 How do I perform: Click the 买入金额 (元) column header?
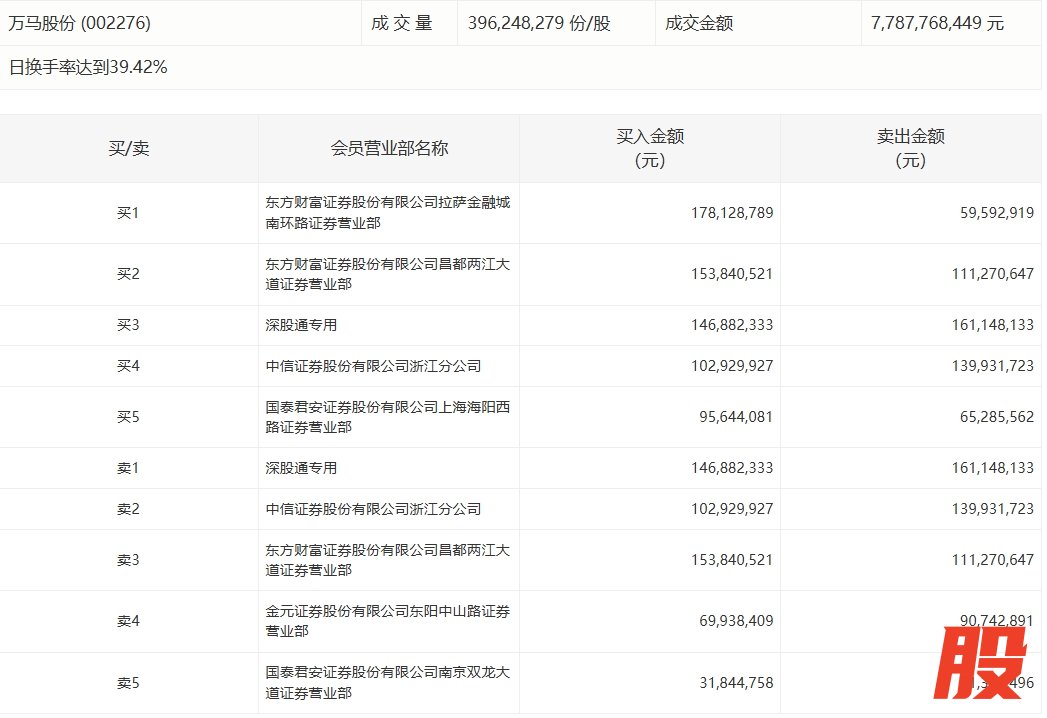(x=650, y=148)
